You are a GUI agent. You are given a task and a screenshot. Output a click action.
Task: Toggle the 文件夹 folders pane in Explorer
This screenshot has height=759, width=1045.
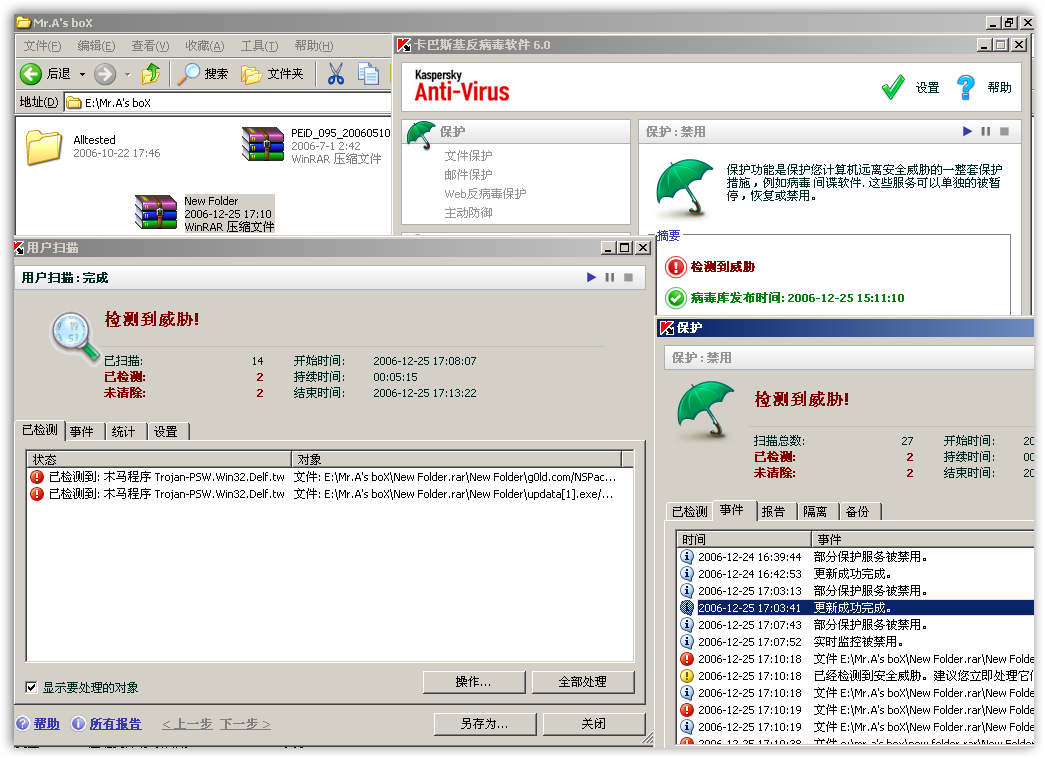tap(272, 73)
